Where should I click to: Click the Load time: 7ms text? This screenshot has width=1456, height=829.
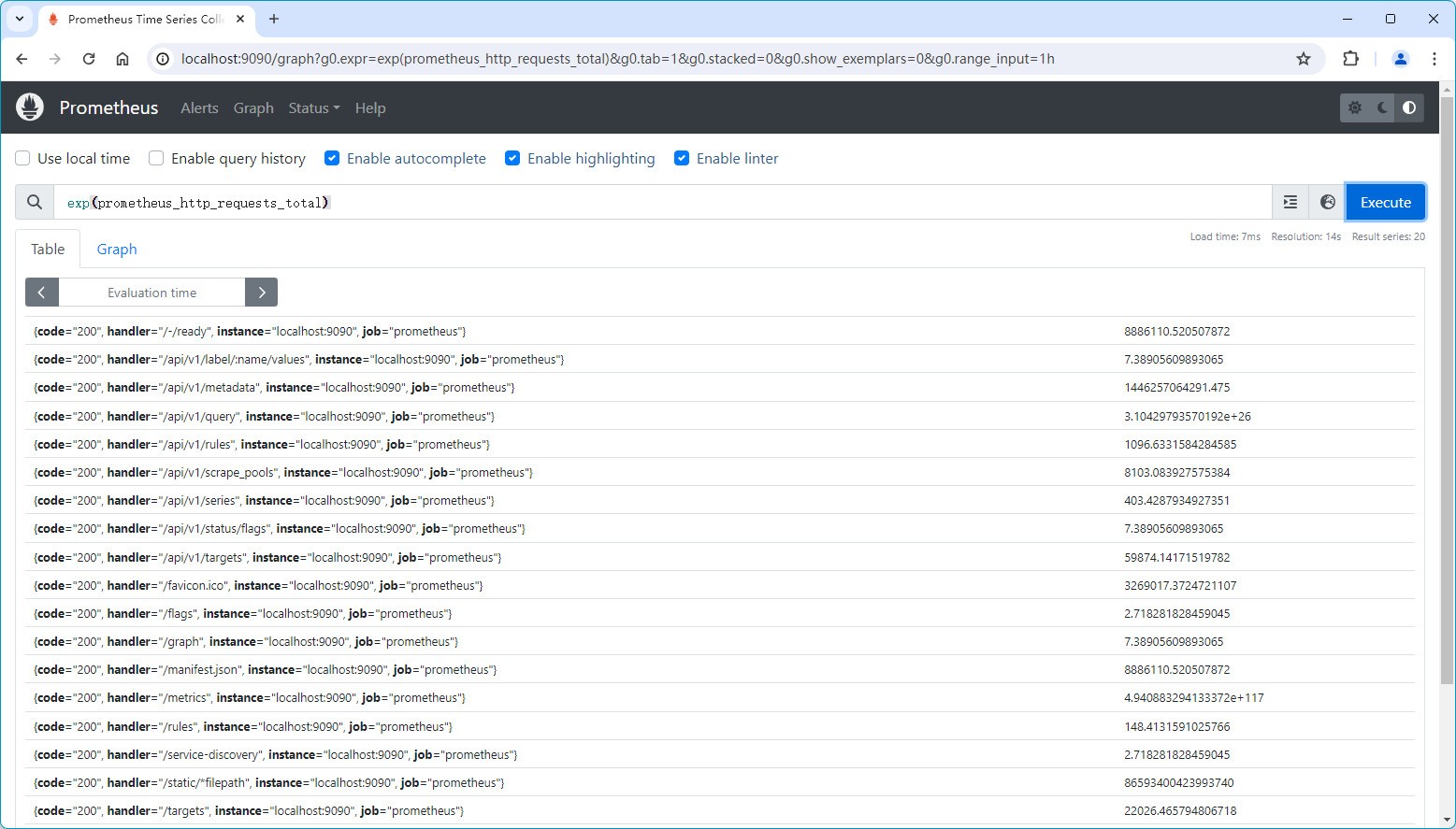click(x=1225, y=236)
